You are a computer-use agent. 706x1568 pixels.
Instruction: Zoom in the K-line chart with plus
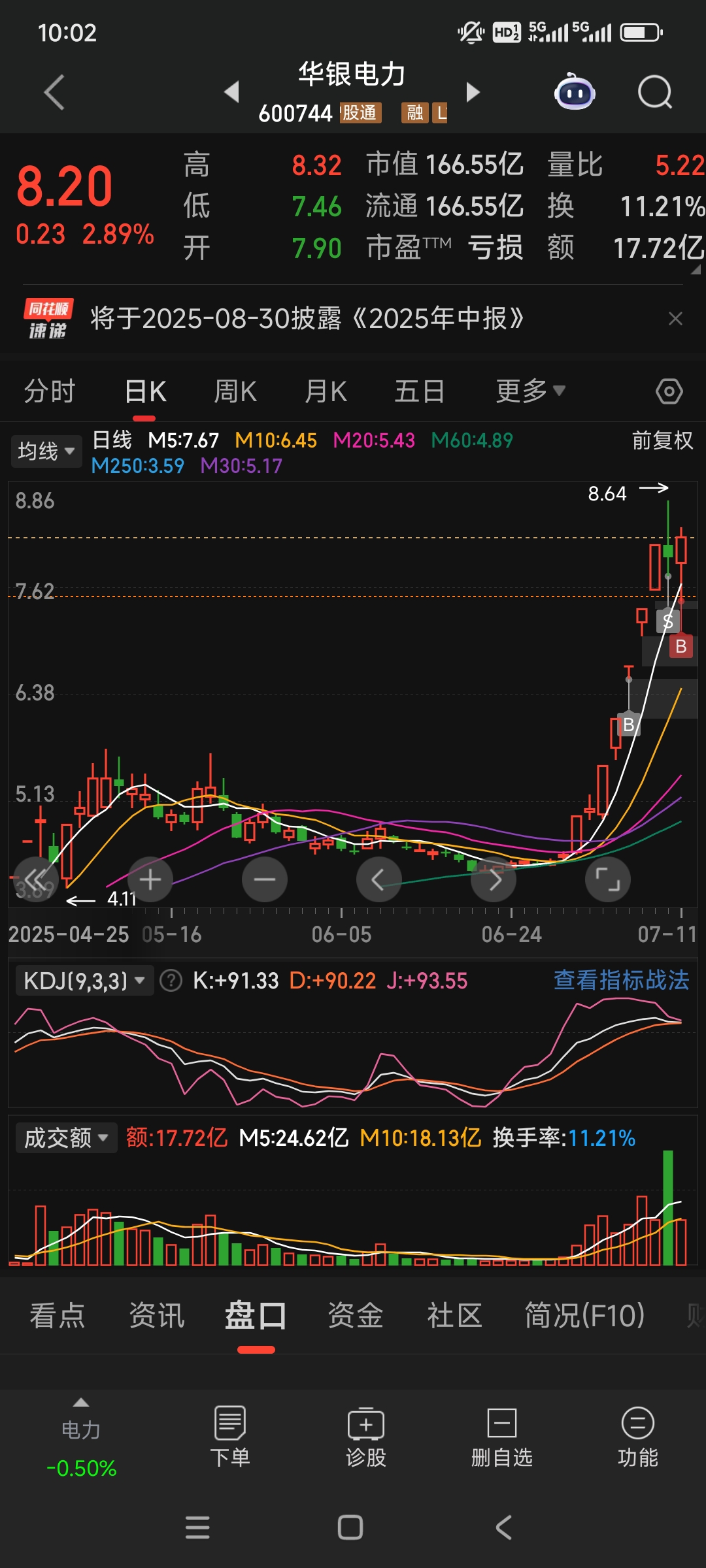150,879
